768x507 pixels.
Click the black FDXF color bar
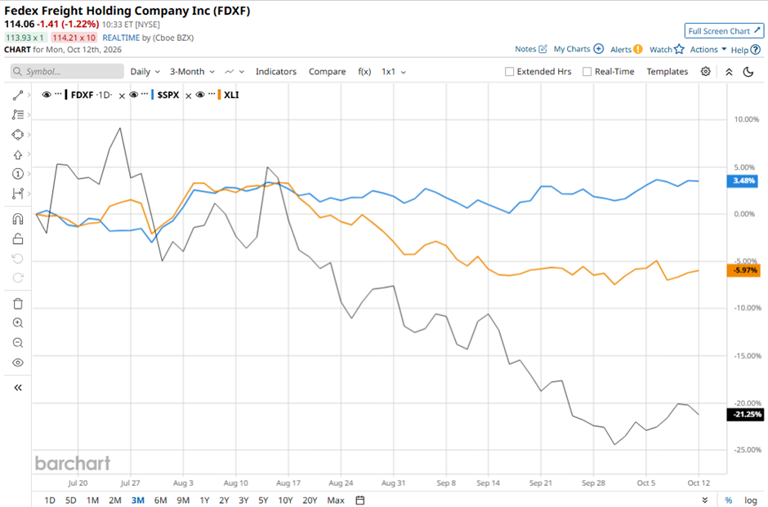pos(66,95)
